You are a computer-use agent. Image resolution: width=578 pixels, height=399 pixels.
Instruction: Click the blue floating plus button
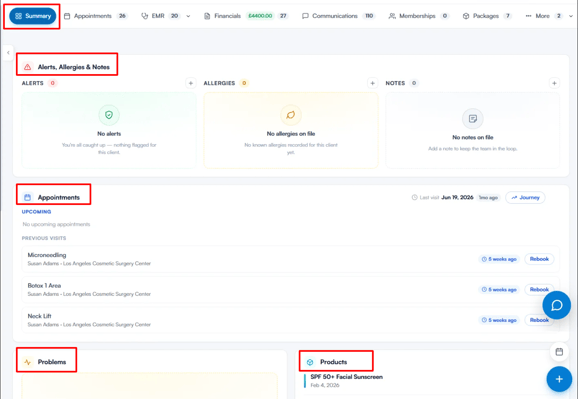(x=559, y=379)
